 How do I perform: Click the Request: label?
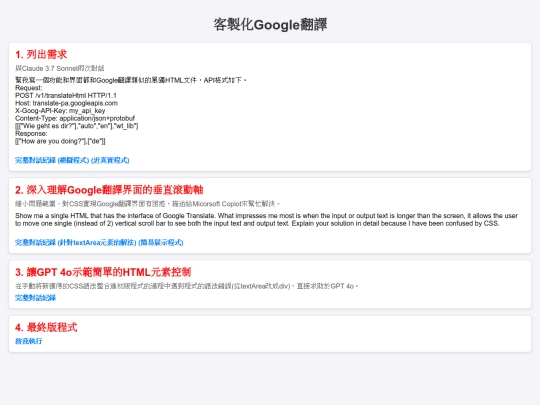tap(29, 88)
